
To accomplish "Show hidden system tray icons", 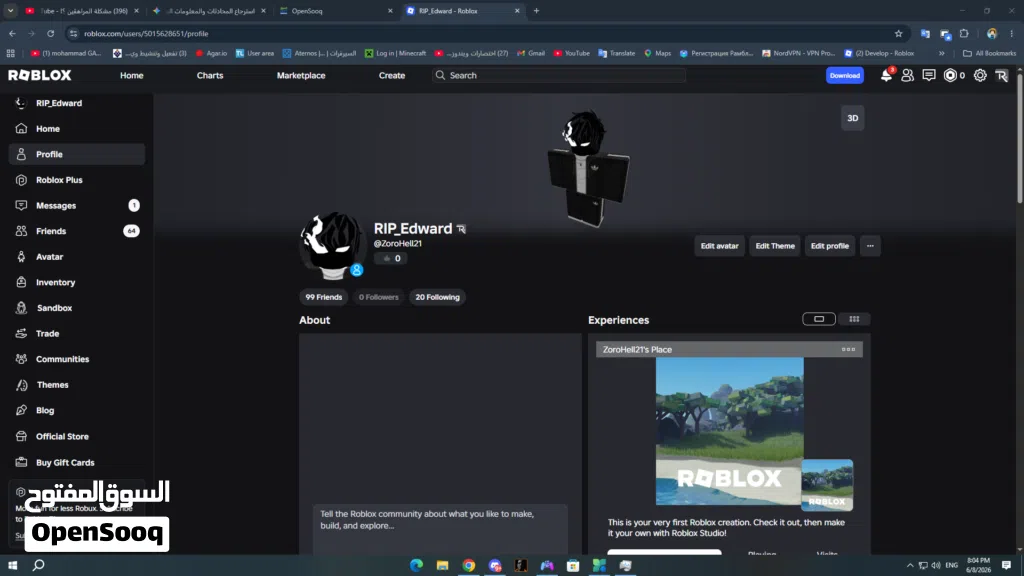I will click(910, 566).
